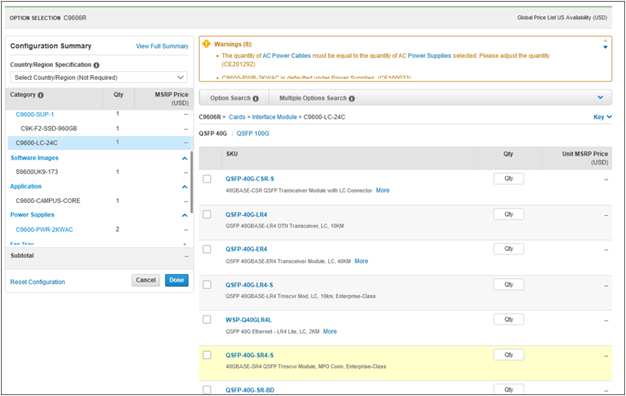Open the Select Country/Region dropdown
Screen dimensions: 626x396
pyautogui.click(x=99, y=77)
